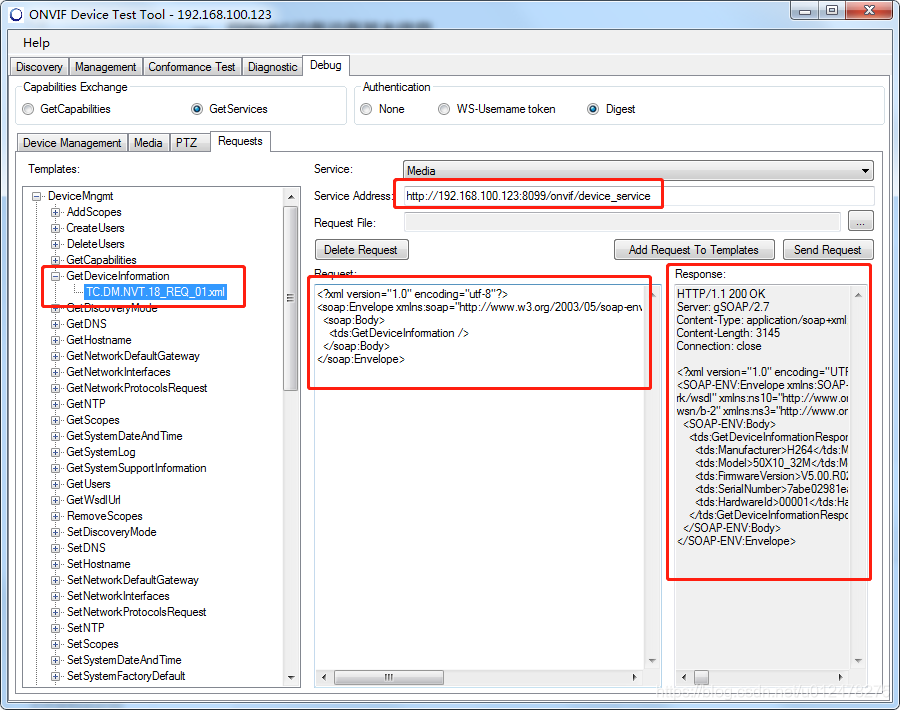Expand the GetNetworkInterfaces tree node
The width and height of the screenshot is (900, 710).
pyautogui.click(x=56, y=373)
